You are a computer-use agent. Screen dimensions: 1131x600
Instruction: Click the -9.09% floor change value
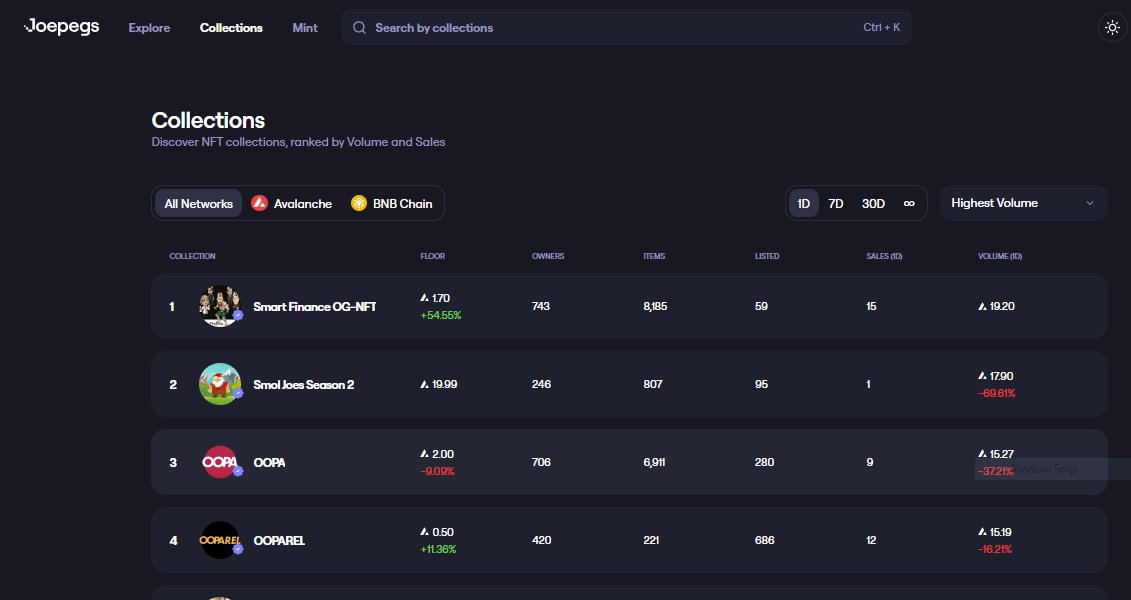(x=437, y=471)
